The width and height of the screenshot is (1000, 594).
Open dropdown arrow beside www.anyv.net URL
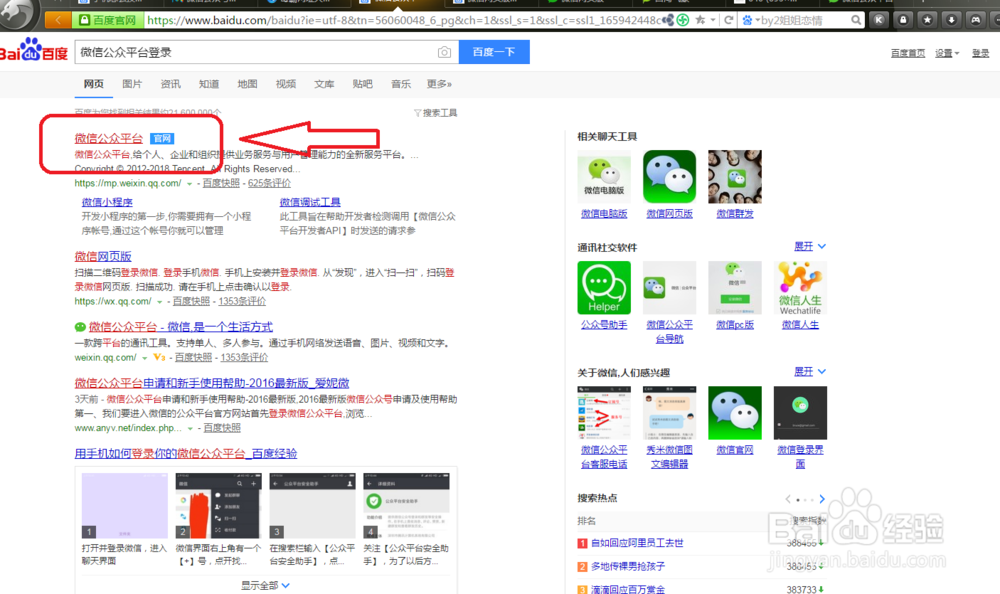pyautogui.click(x=190, y=428)
